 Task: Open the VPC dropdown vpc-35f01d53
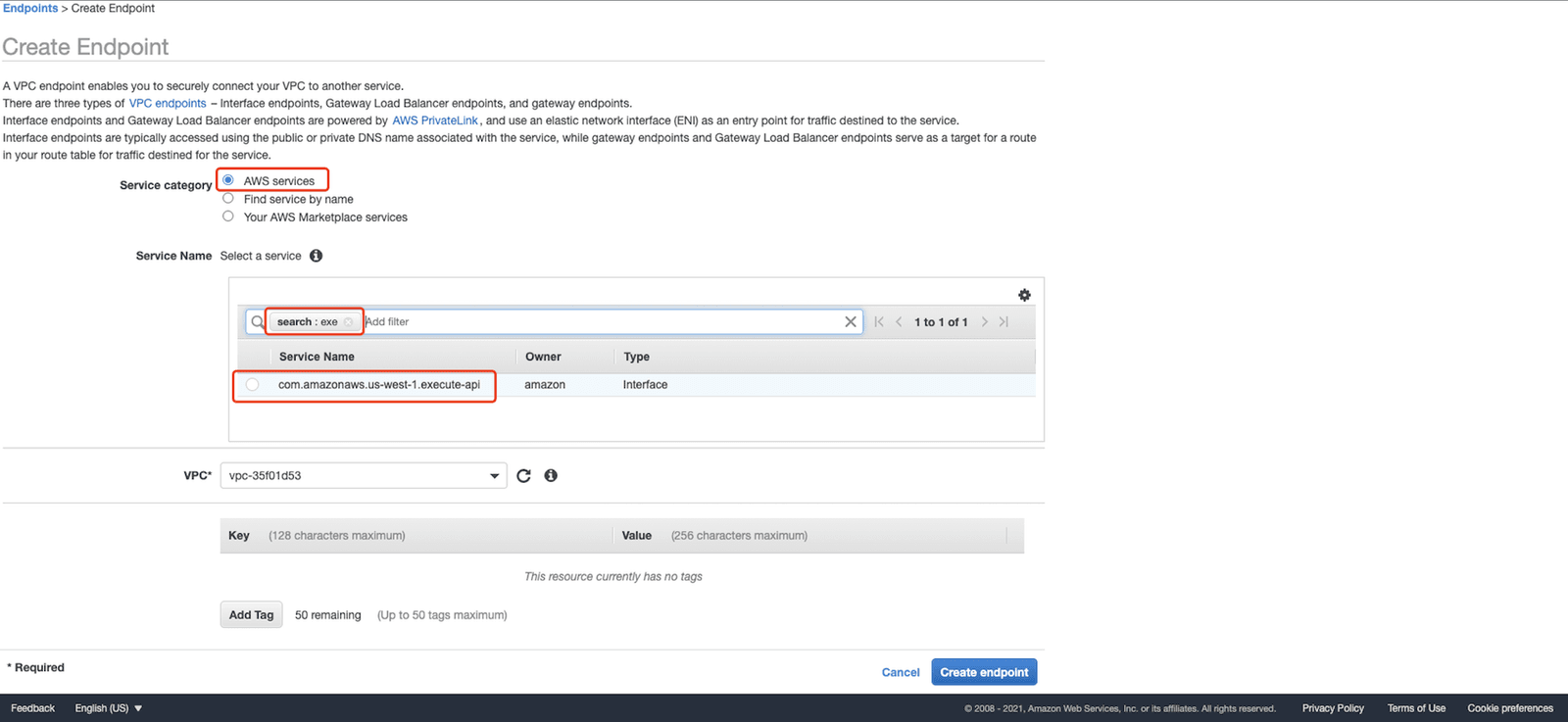pos(364,475)
